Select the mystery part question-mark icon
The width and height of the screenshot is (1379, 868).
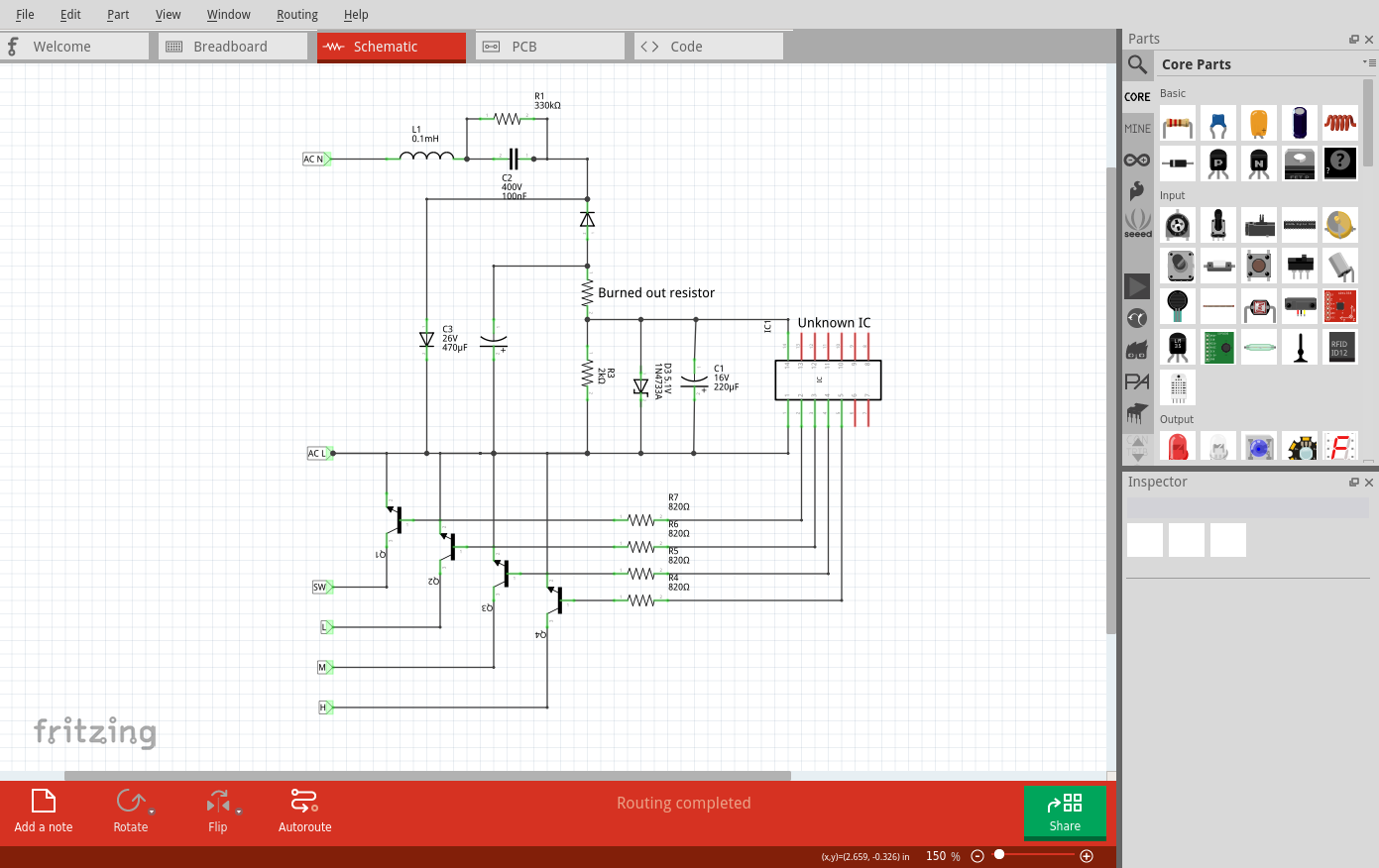(1339, 163)
